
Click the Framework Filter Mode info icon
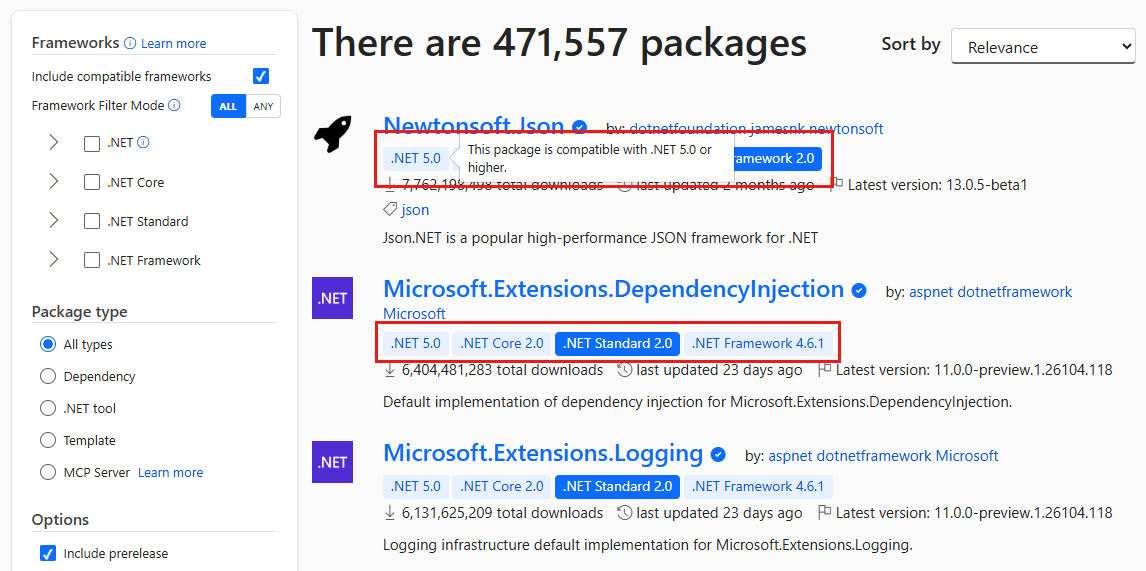click(174, 105)
